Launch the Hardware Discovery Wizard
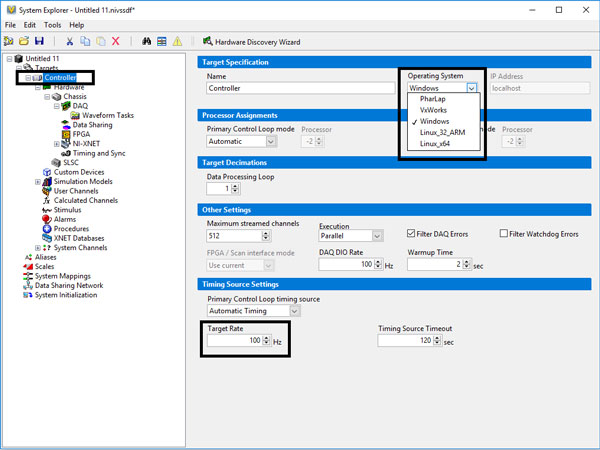Viewport: 600px width, 450px height. (250, 41)
